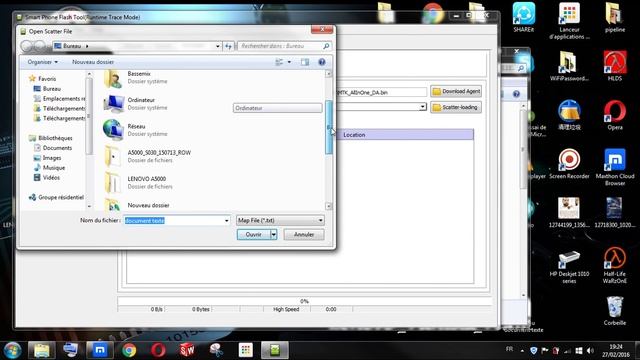Open File Explorer from the taskbar
The width and height of the screenshot is (640, 360).
(x=42, y=350)
